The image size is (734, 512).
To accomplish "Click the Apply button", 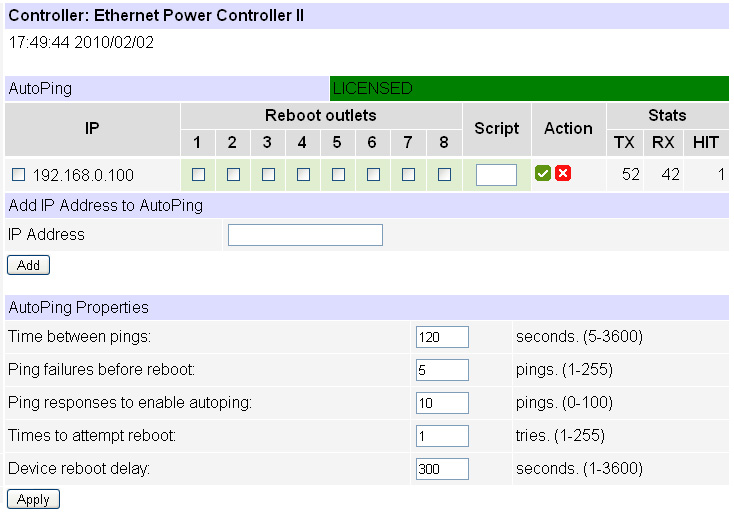I will [33, 499].
